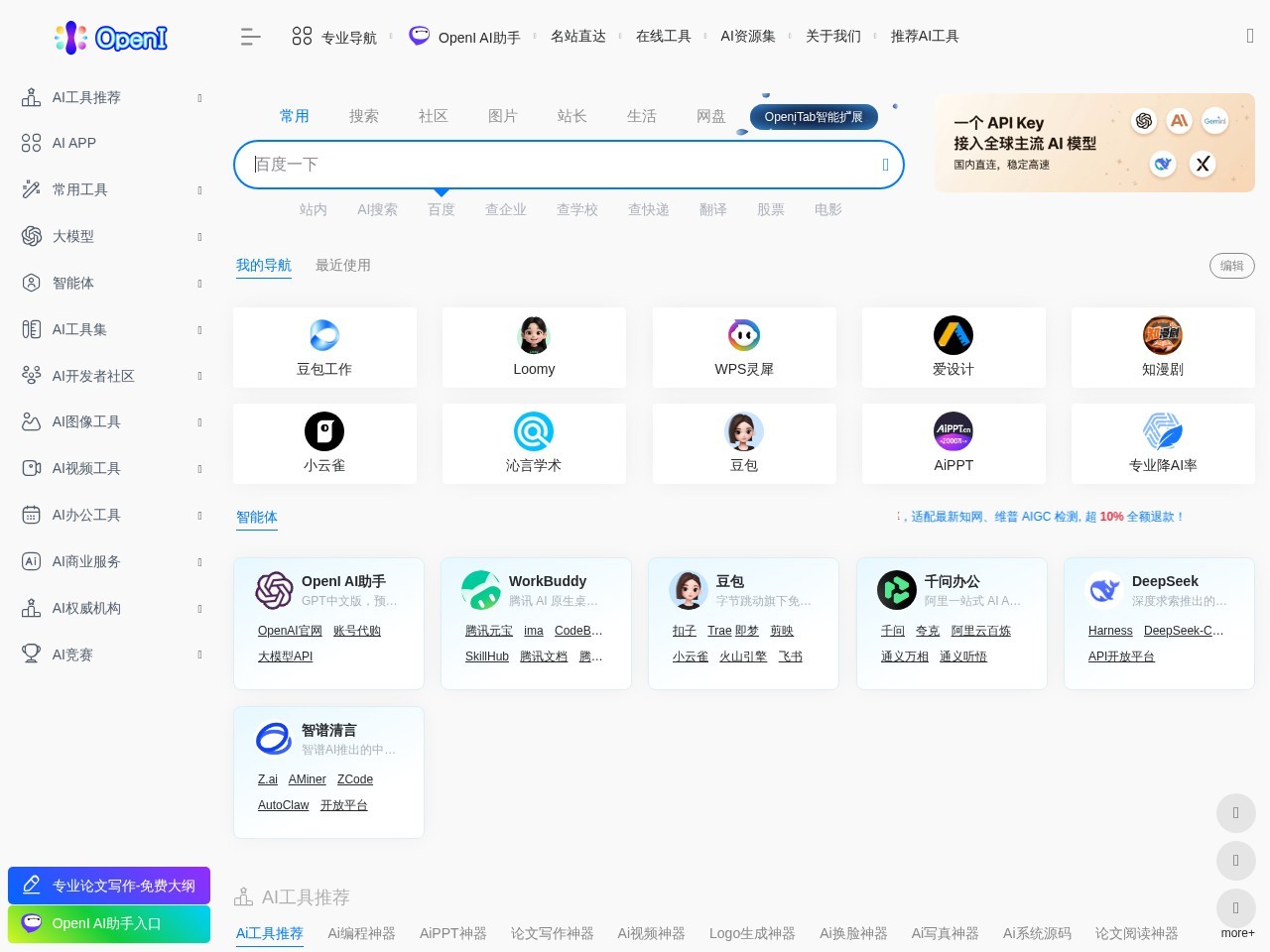
Task: Open the OpenAI官网 link
Action: pos(290,631)
